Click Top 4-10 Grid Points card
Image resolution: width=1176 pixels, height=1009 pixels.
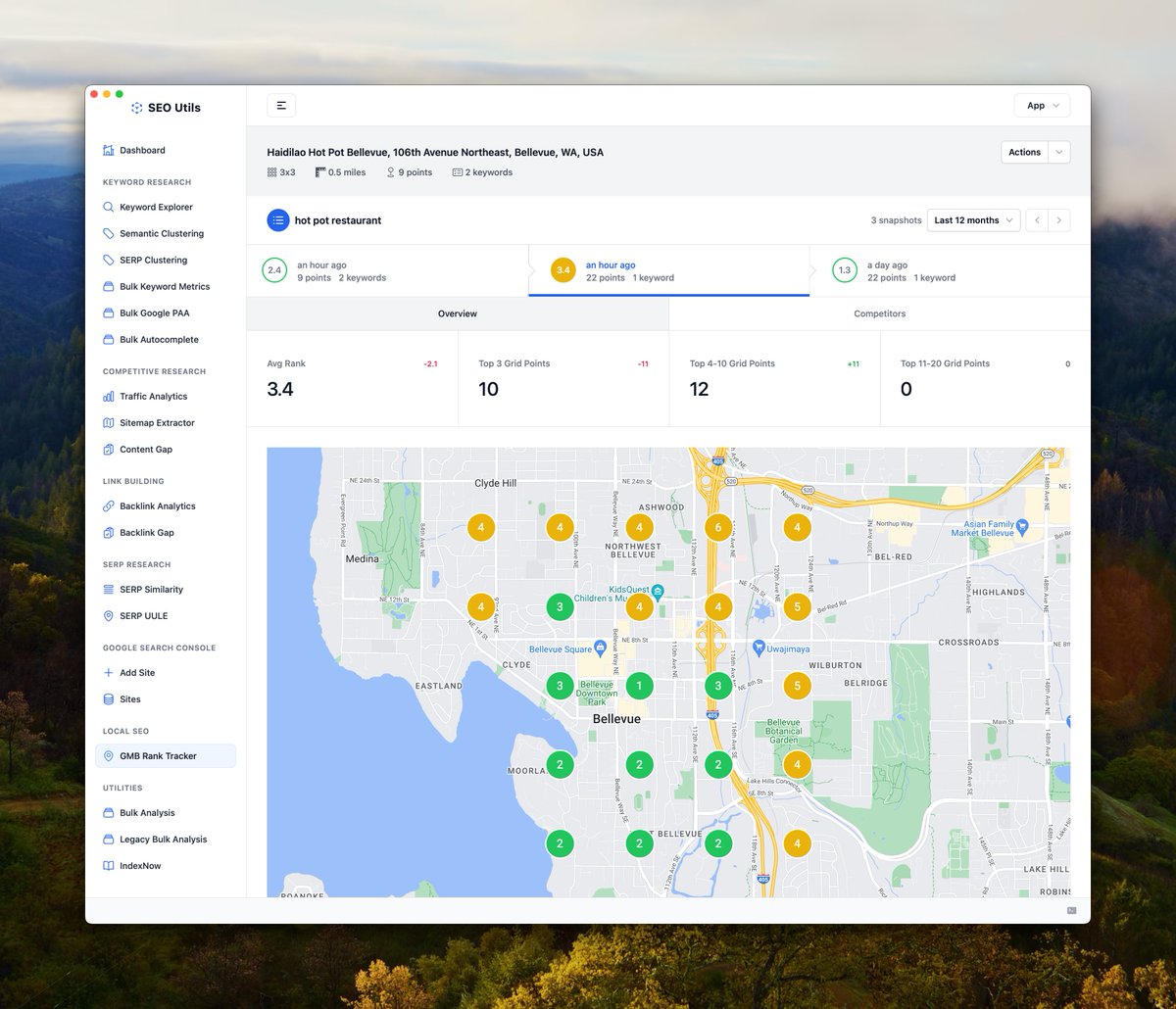click(x=774, y=378)
